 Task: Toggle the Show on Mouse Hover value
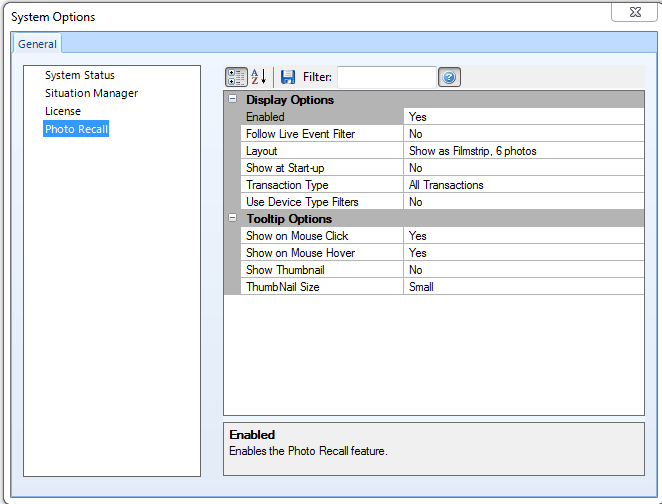click(523, 253)
